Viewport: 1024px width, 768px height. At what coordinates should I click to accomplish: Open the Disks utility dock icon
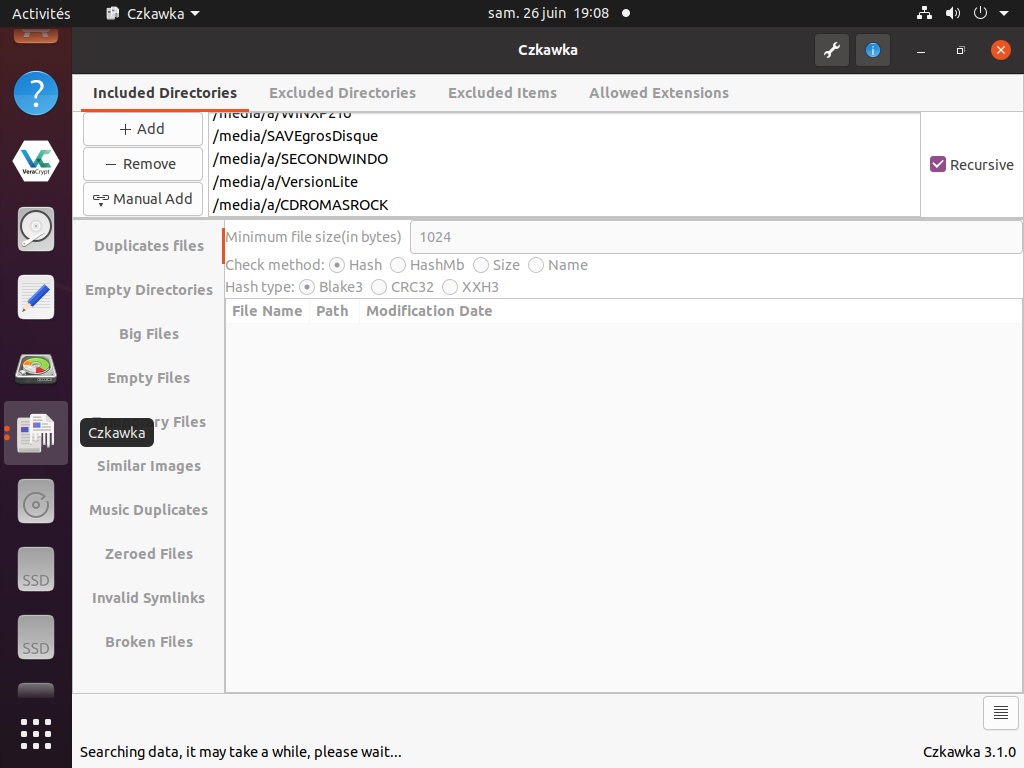point(36,229)
